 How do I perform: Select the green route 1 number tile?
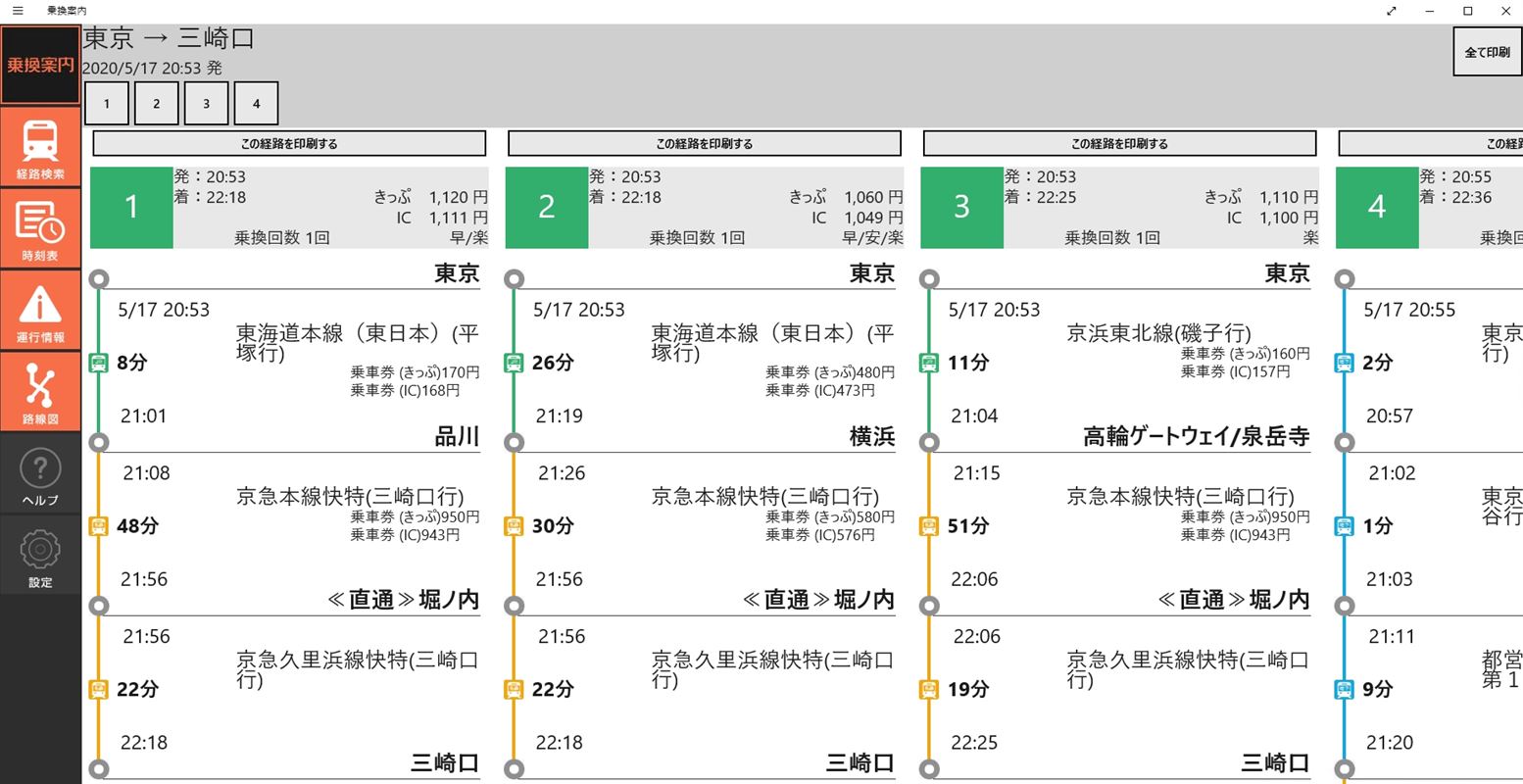click(131, 207)
